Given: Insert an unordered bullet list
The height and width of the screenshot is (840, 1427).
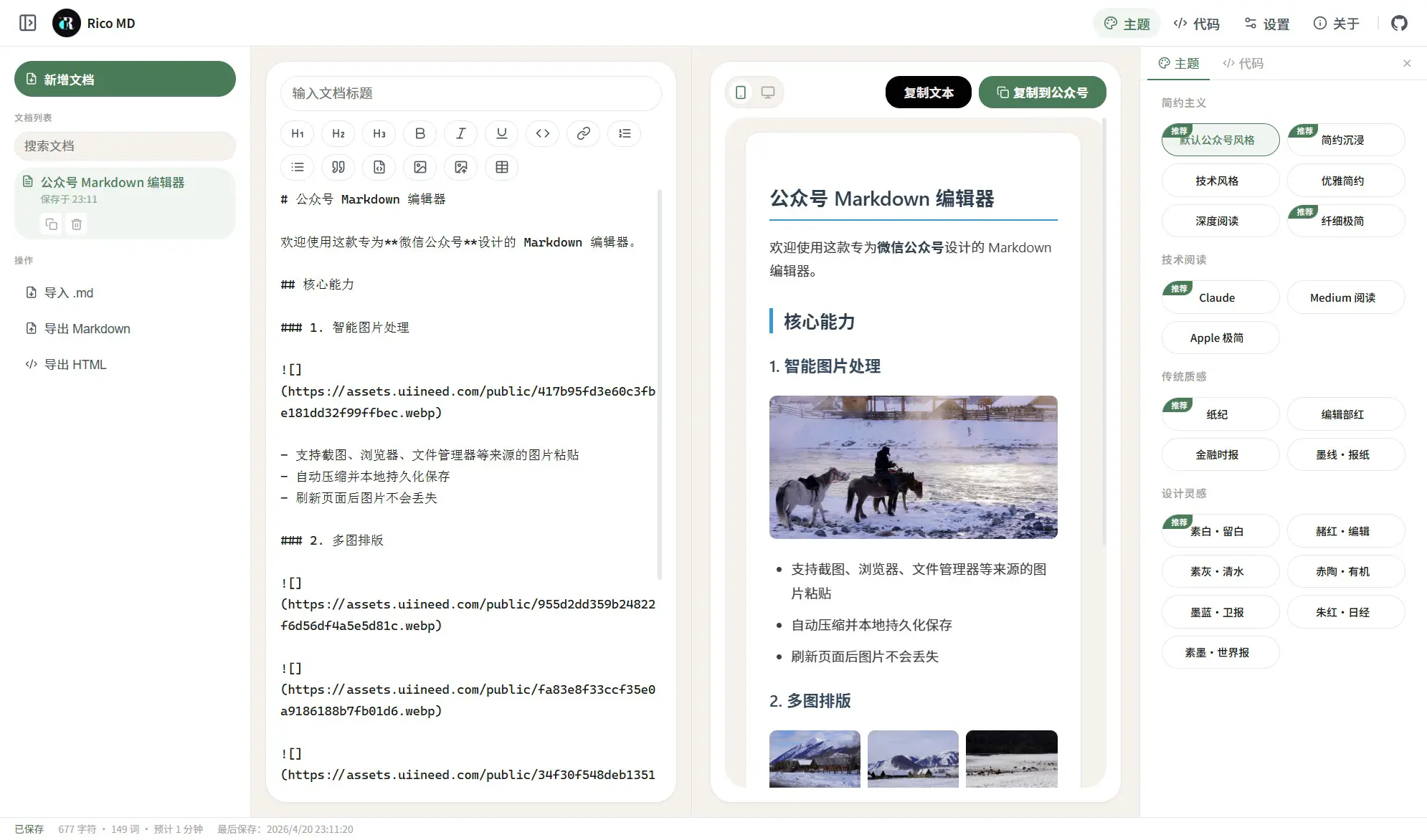Looking at the screenshot, I should click(x=298, y=167).
